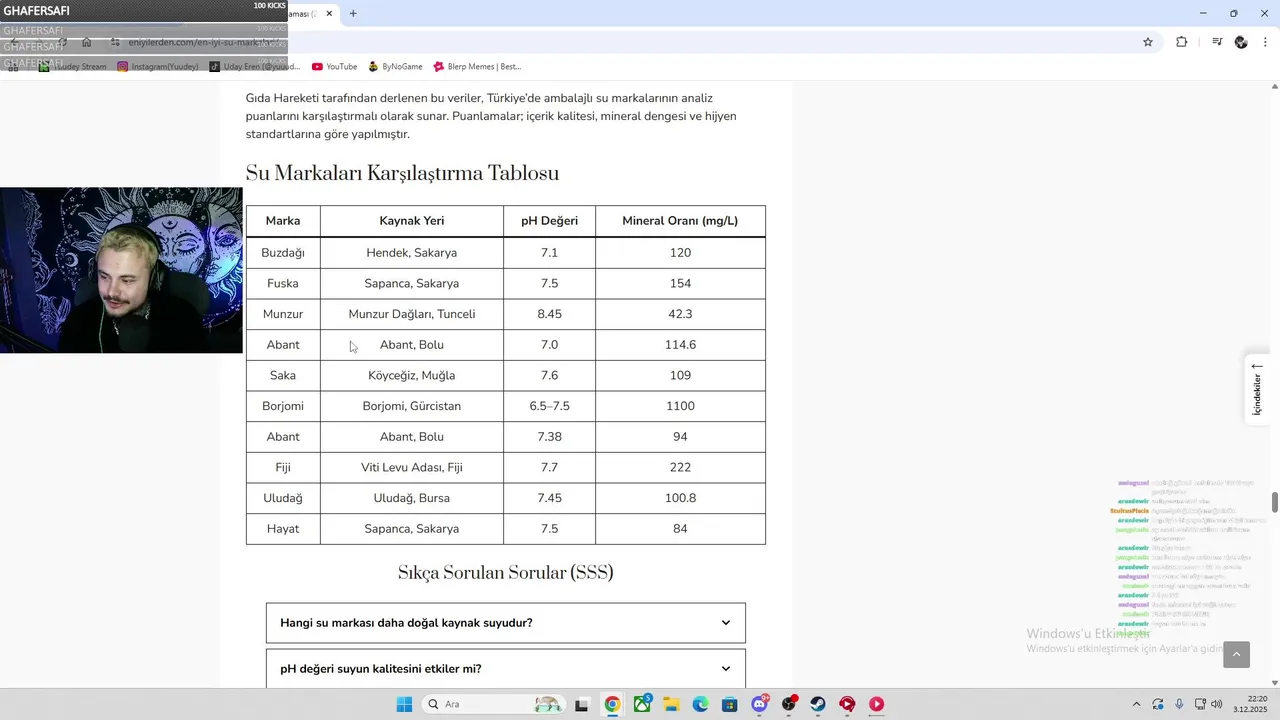Select the pH value '8.45' cell

coord(549,314)
